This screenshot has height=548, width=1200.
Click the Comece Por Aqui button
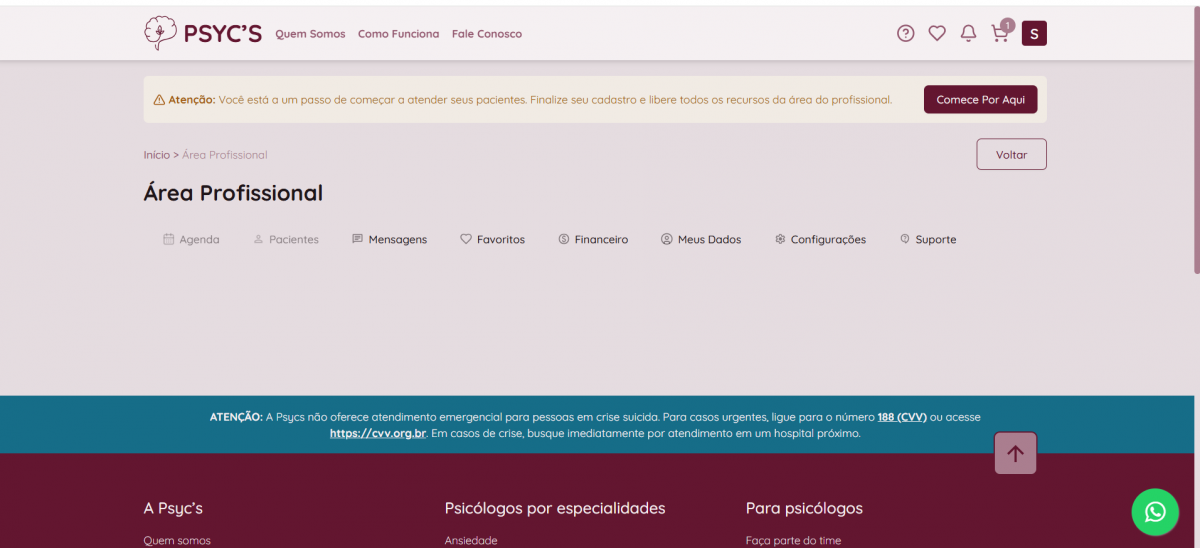tap(980, 100)
